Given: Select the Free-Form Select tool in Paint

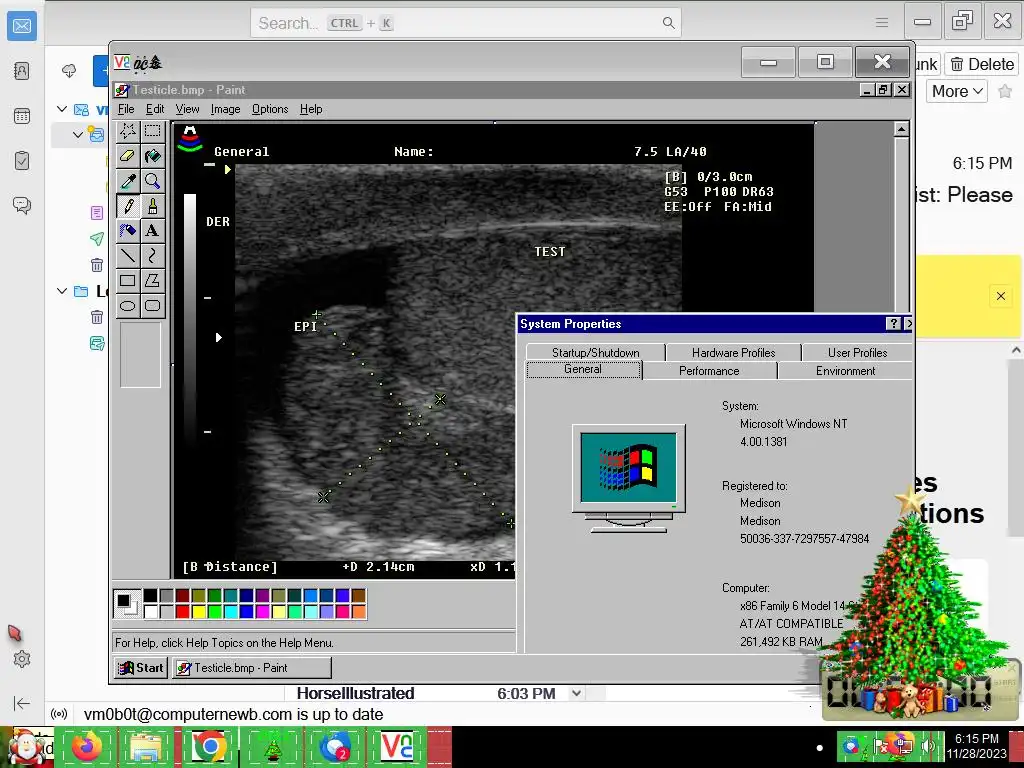Looking at the screenshot, I should click(128, 131).
